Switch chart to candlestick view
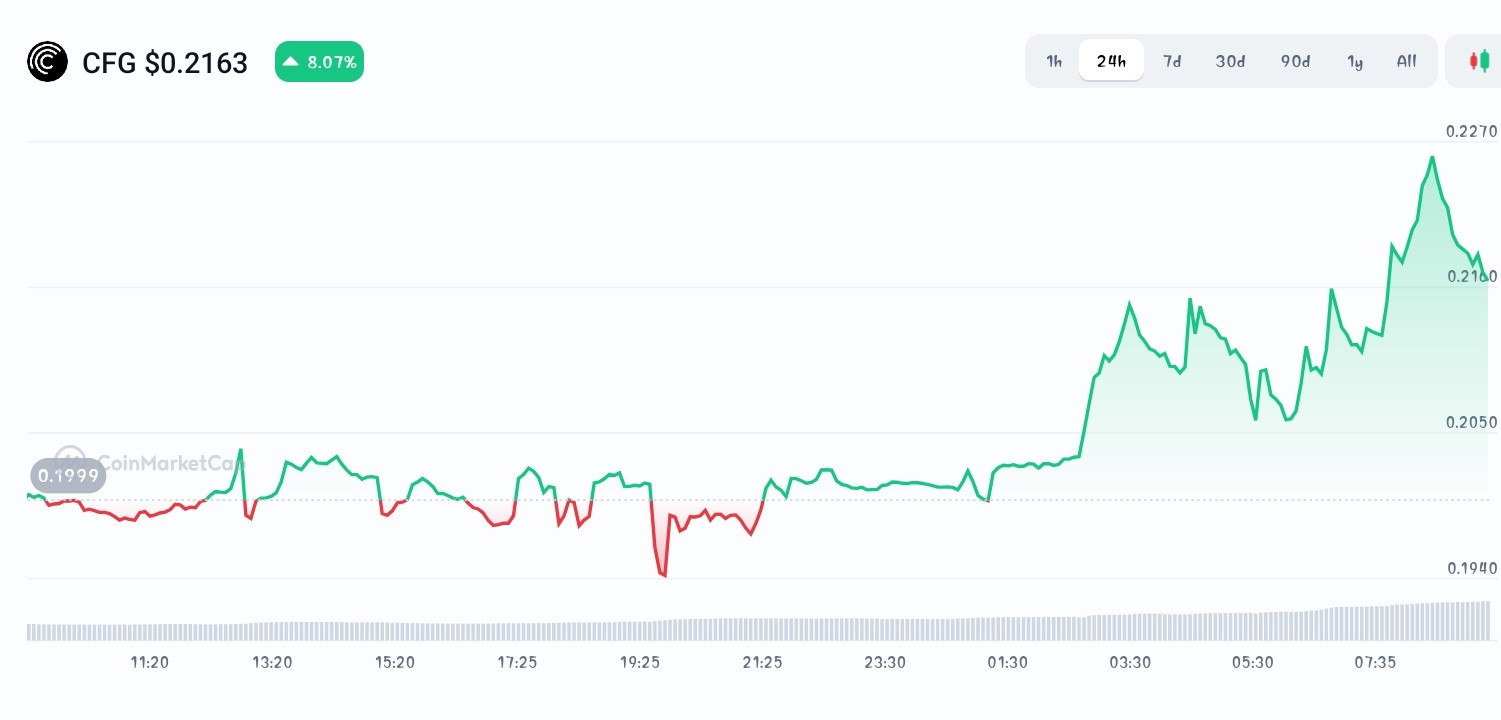Viewport: 1501px width, 720px height. click(1479, 61)
